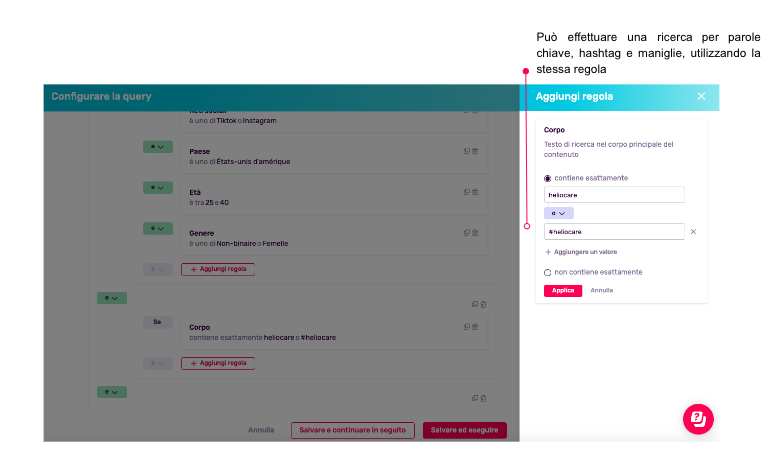Click Aggiungi regola below the Corpo rule
The width and height of the screenshot is (784, 467).
point(218,363)
